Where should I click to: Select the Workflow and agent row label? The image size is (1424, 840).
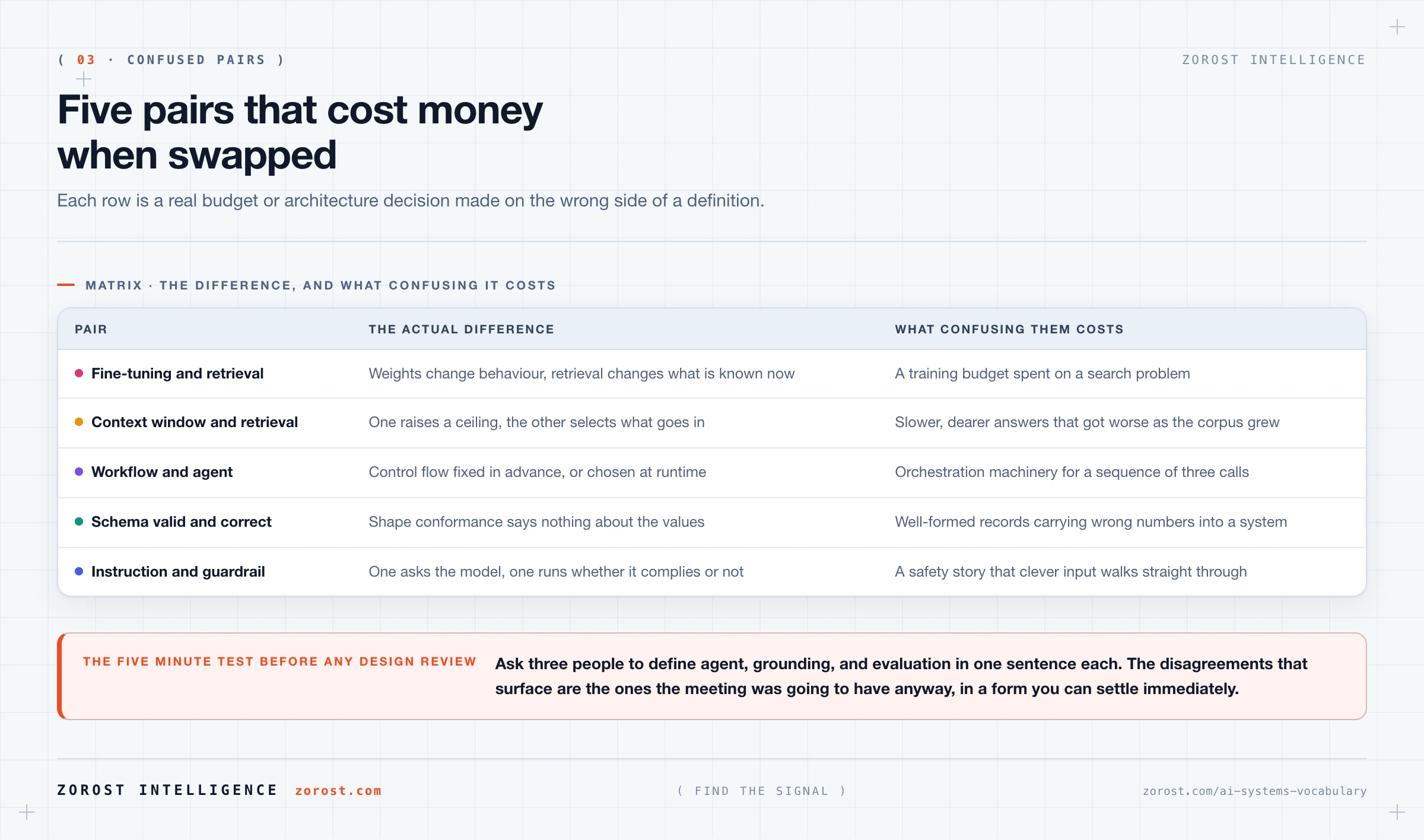click(162, 472)
